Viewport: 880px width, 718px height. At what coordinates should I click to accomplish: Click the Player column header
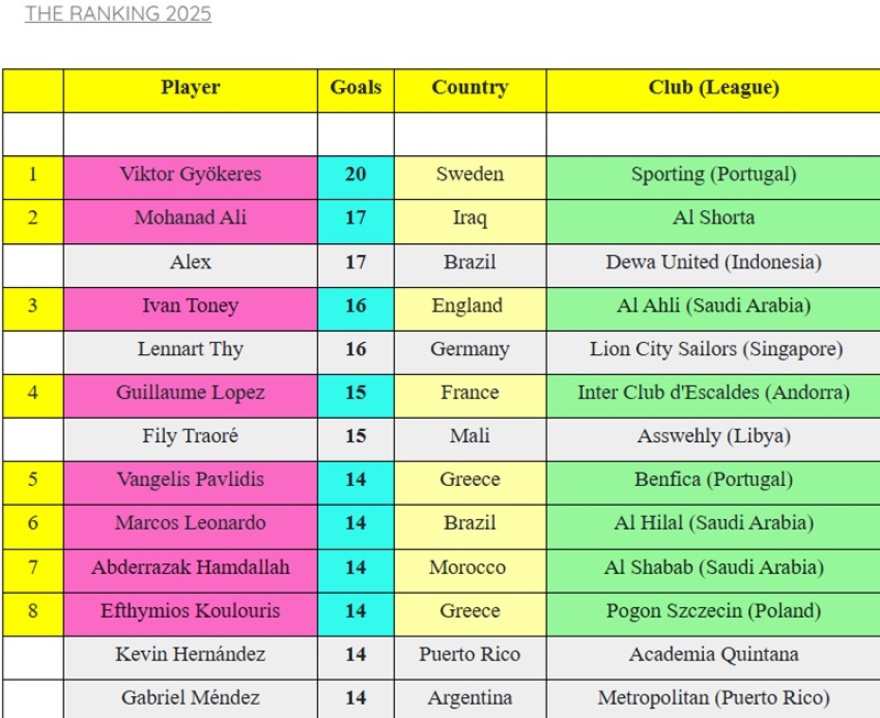[190, 88]
